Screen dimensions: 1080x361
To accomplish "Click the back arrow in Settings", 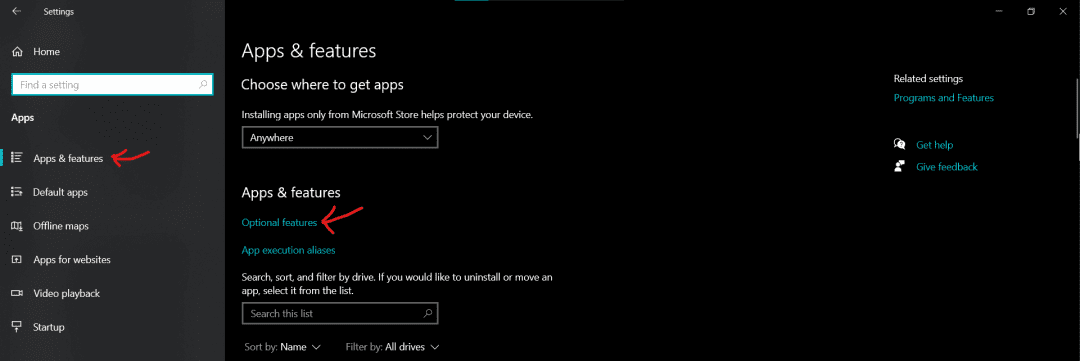I will 17,12.
